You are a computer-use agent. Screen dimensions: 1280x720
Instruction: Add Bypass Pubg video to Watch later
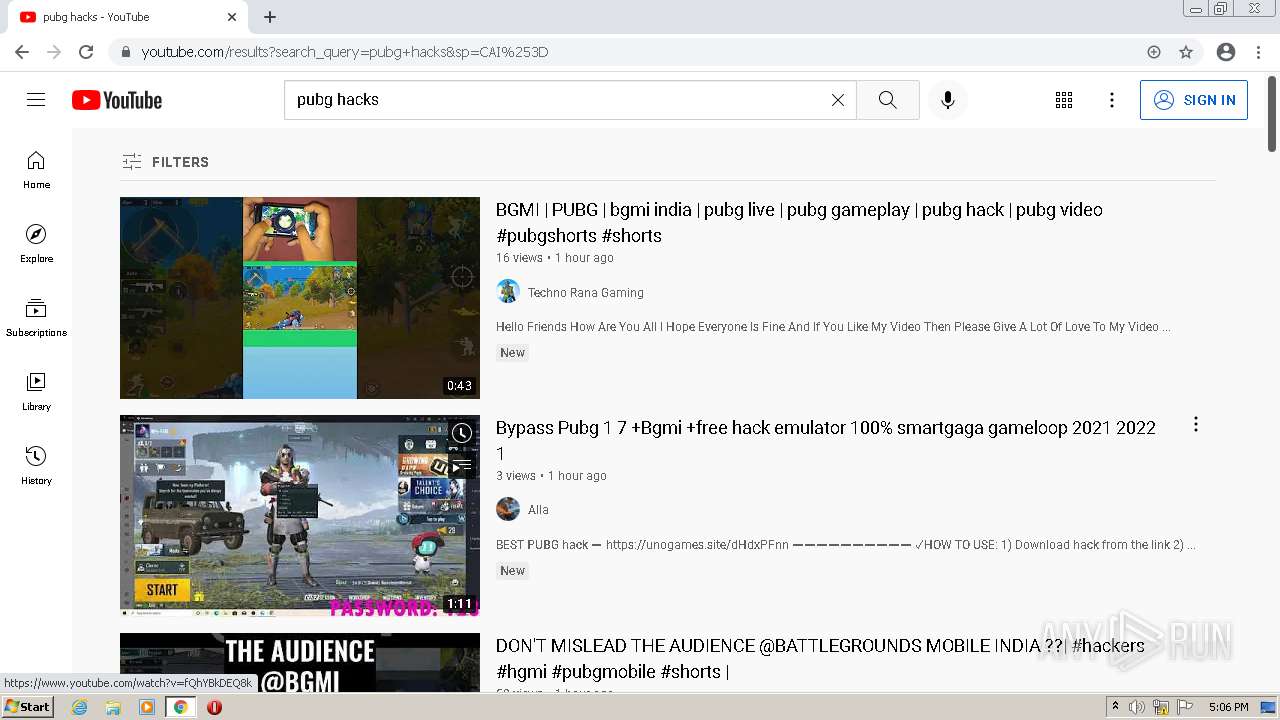click(461, 433)
